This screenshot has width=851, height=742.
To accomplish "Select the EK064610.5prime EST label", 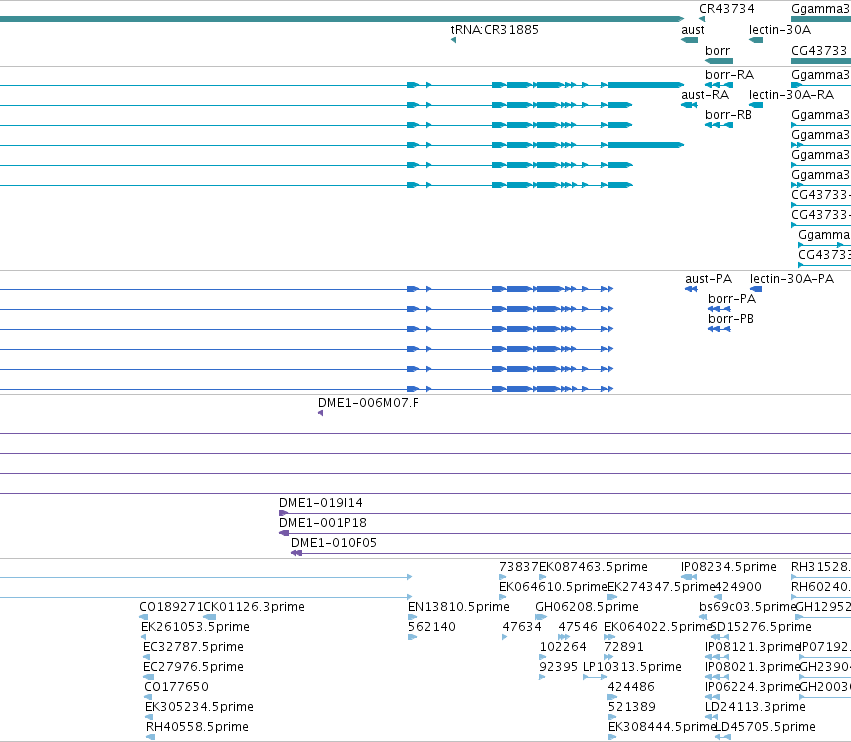I will (552, 587).
